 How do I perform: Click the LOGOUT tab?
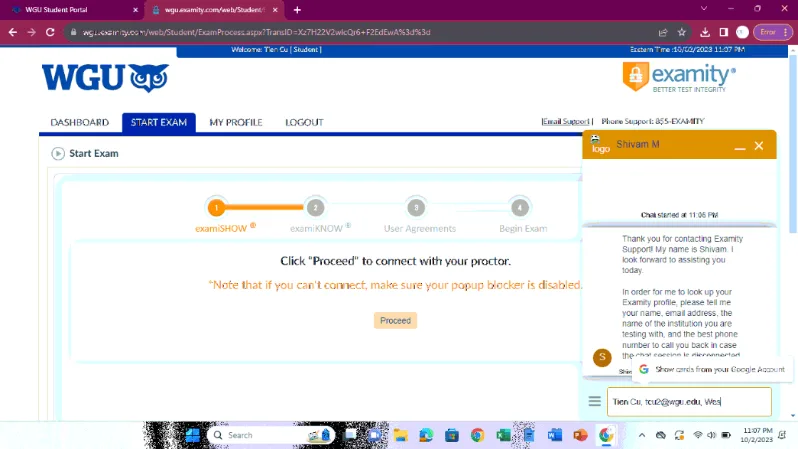click(x=304, y=123)
